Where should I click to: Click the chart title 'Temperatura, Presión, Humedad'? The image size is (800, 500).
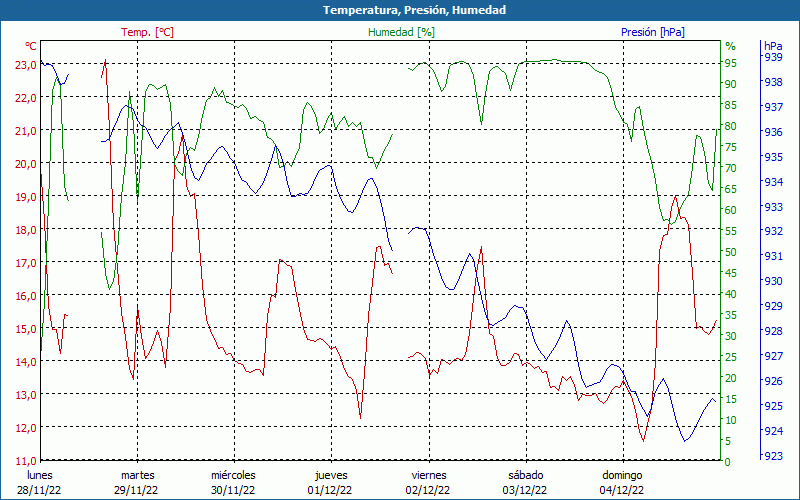pyautogui.click(x=414, y=10)
